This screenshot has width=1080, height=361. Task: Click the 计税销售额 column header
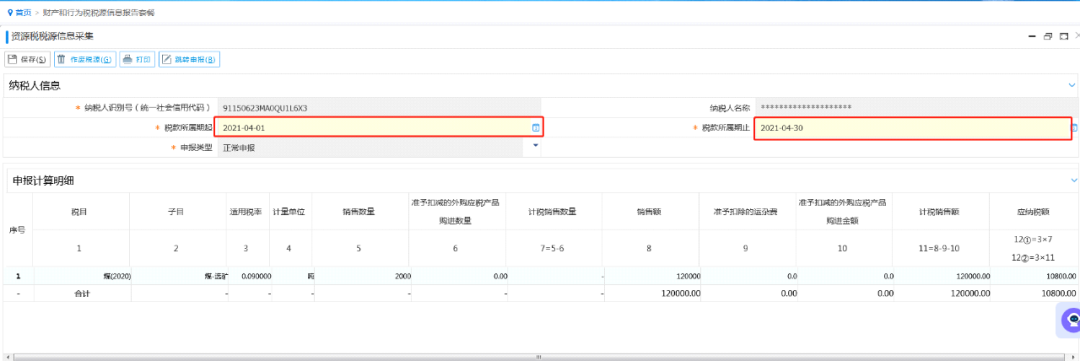(x=940, y=212)
